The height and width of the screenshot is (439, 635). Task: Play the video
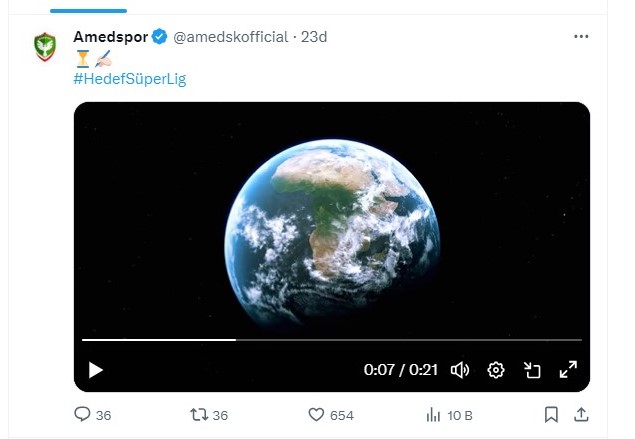pyautogui.click(x=96, y=370)
